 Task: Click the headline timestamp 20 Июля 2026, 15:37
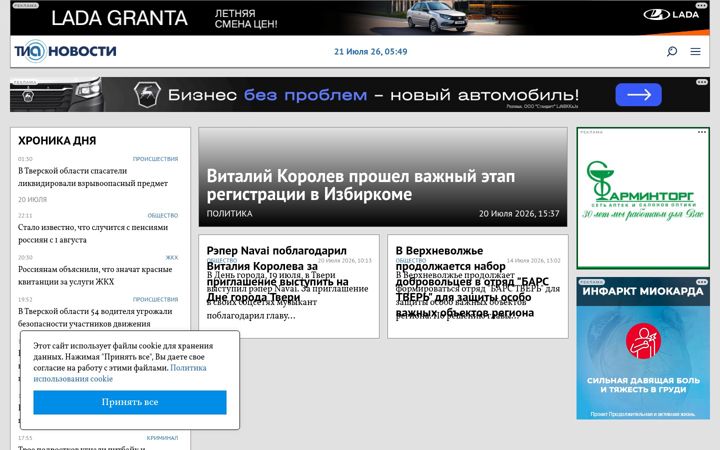pyautogui.click(x=519, y=214)
